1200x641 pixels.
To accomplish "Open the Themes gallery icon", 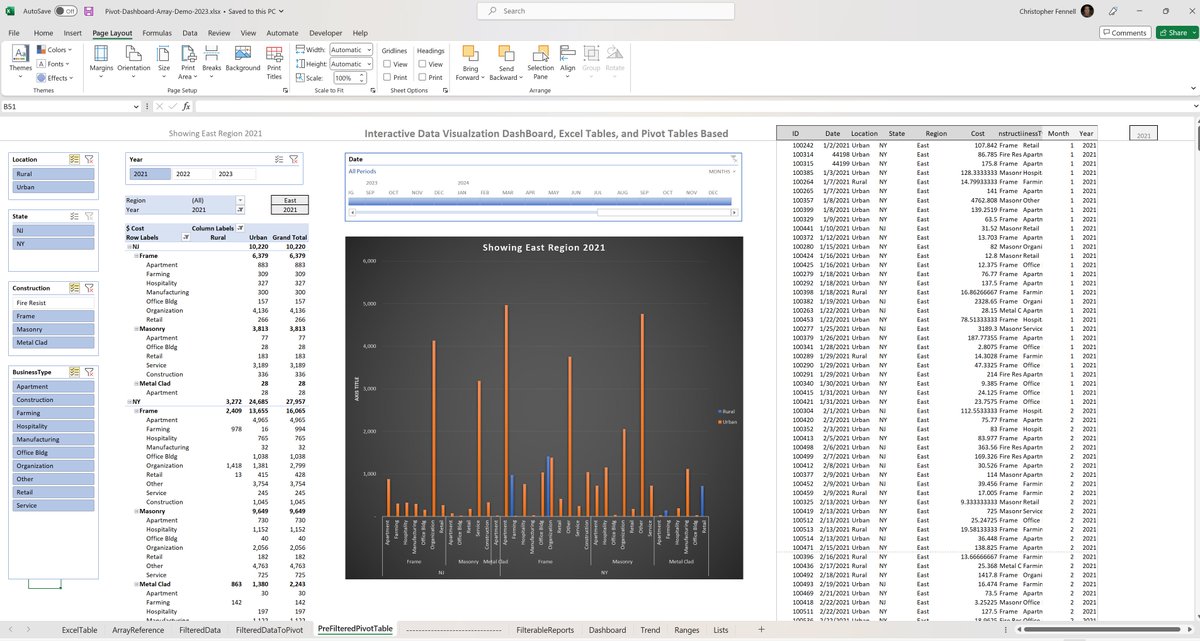I will (x=20, y=58).
